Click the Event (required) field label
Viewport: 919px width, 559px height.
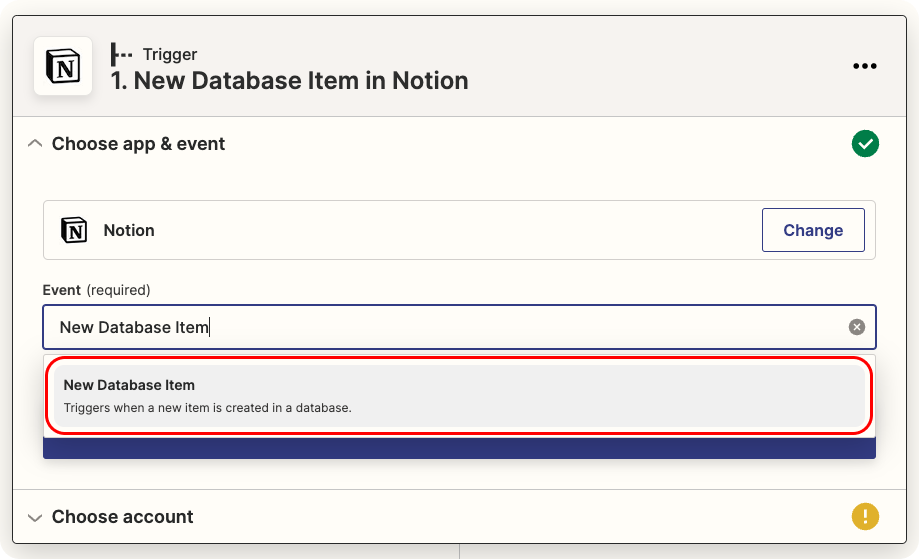pyautogui.click(x=96, y=290)
